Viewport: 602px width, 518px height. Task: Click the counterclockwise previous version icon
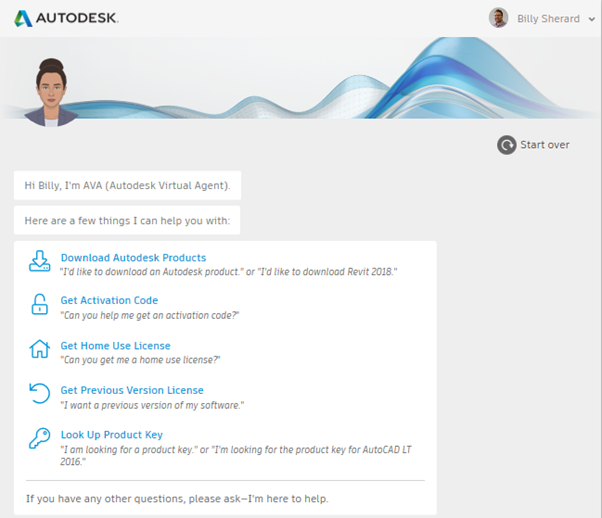point(40,393)
